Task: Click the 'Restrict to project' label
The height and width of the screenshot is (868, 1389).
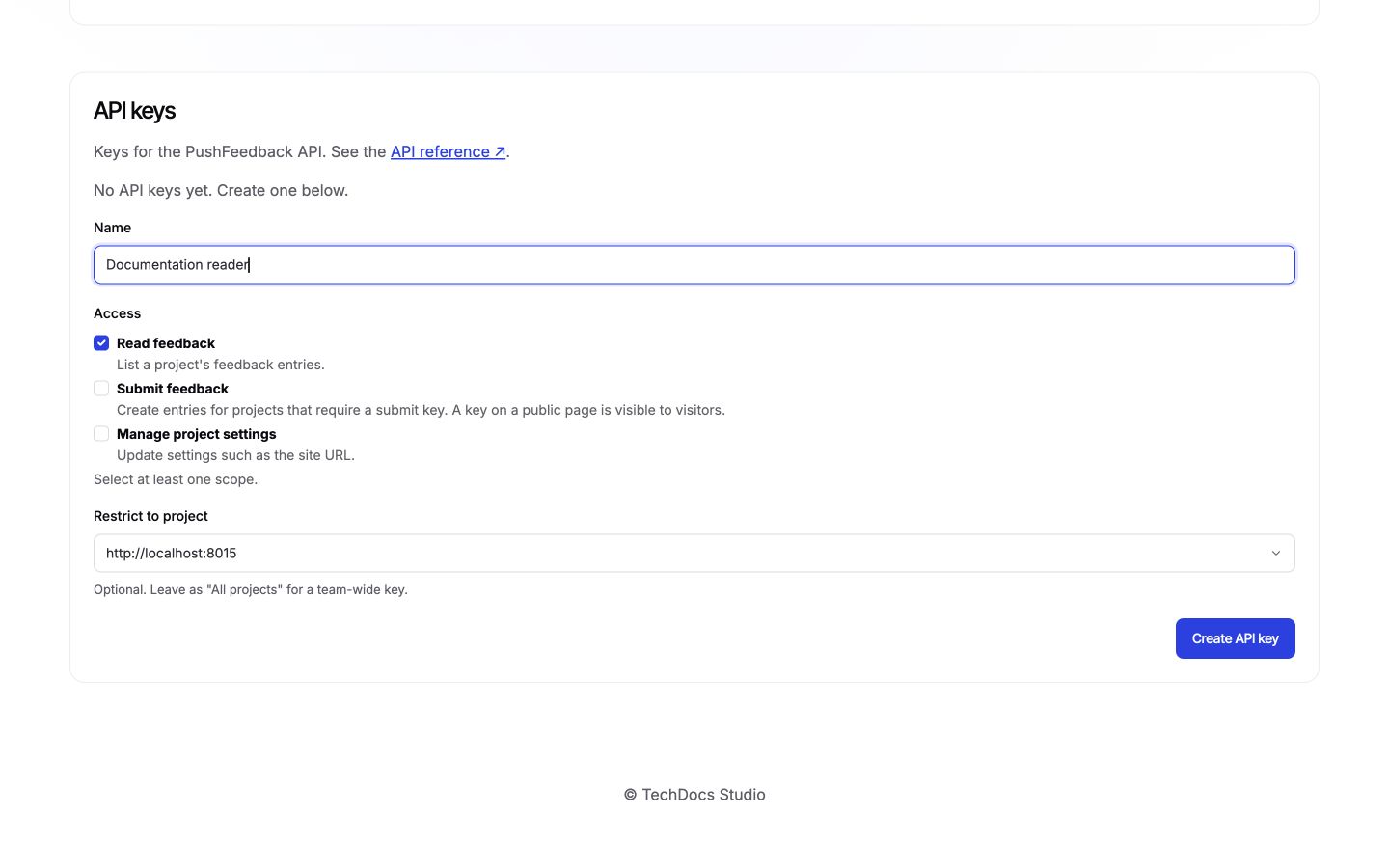Action: point(150,516)
